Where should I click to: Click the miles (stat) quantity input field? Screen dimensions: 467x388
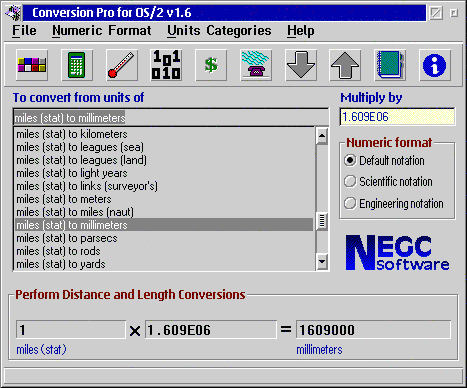(71, 330)
